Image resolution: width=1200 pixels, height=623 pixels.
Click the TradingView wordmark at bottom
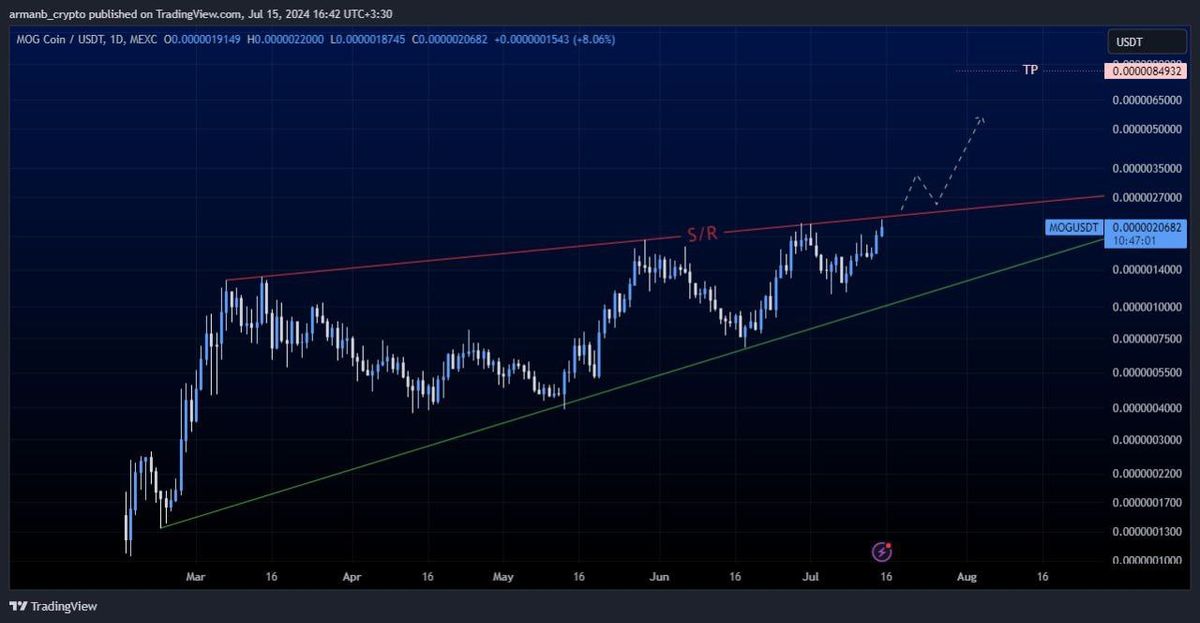tap(64, 606)
